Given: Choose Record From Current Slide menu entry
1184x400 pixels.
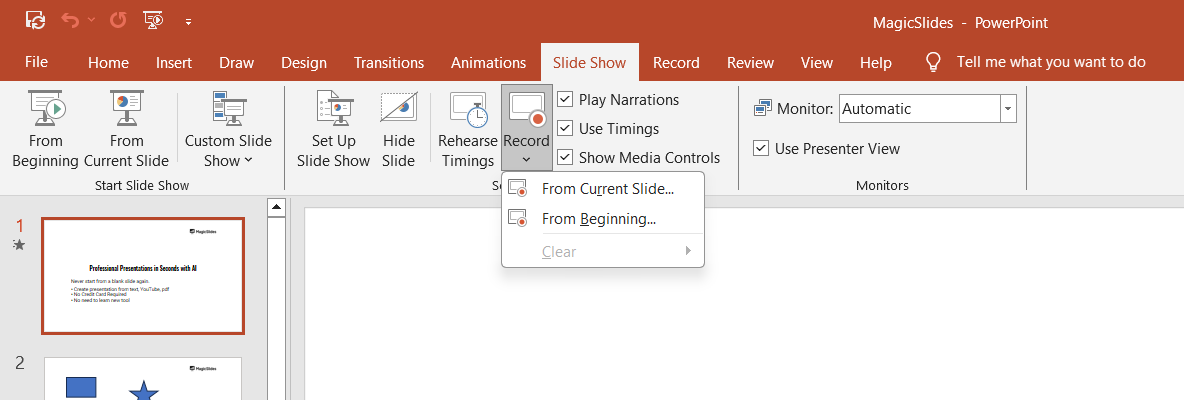Looking at the screenshot, I should pos(607,189).
